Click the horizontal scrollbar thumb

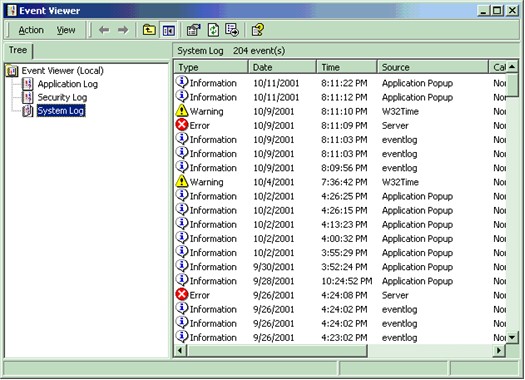coord(277,351)
